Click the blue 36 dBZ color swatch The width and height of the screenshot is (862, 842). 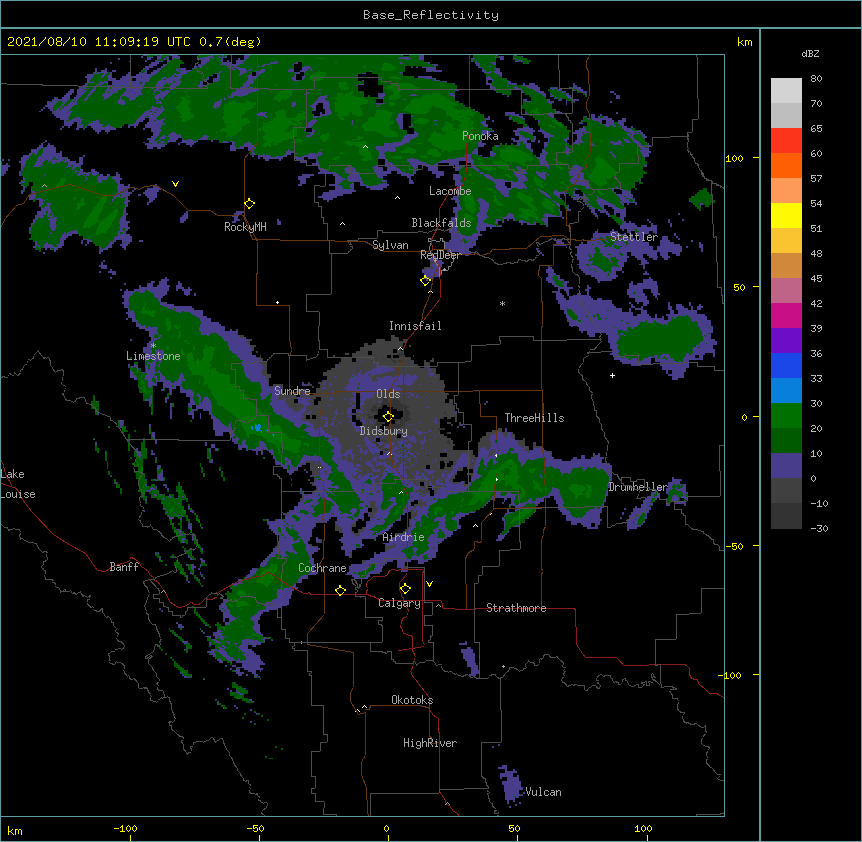coord(786,365)
